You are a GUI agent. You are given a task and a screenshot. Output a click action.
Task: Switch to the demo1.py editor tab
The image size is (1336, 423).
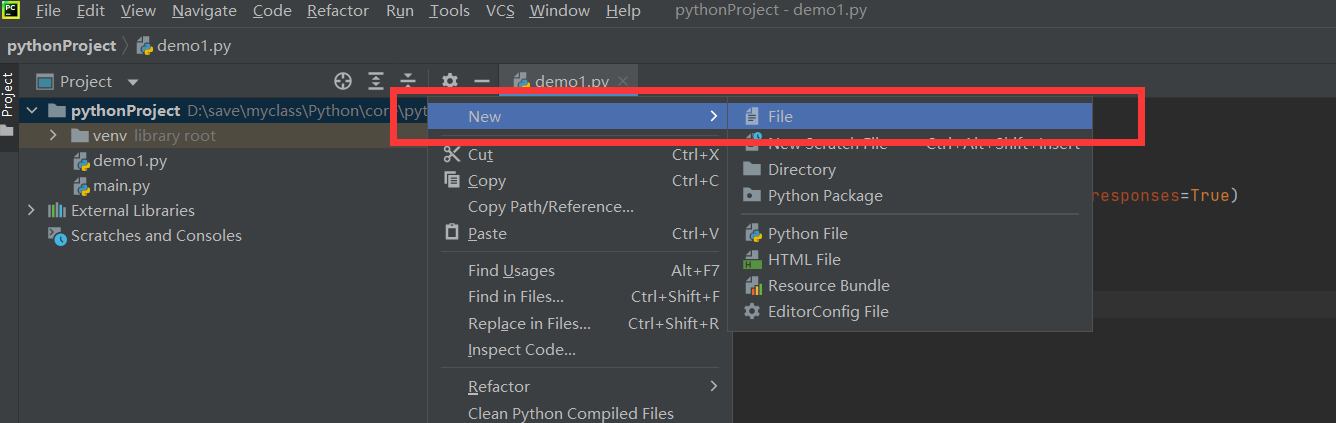click(571, 82)
